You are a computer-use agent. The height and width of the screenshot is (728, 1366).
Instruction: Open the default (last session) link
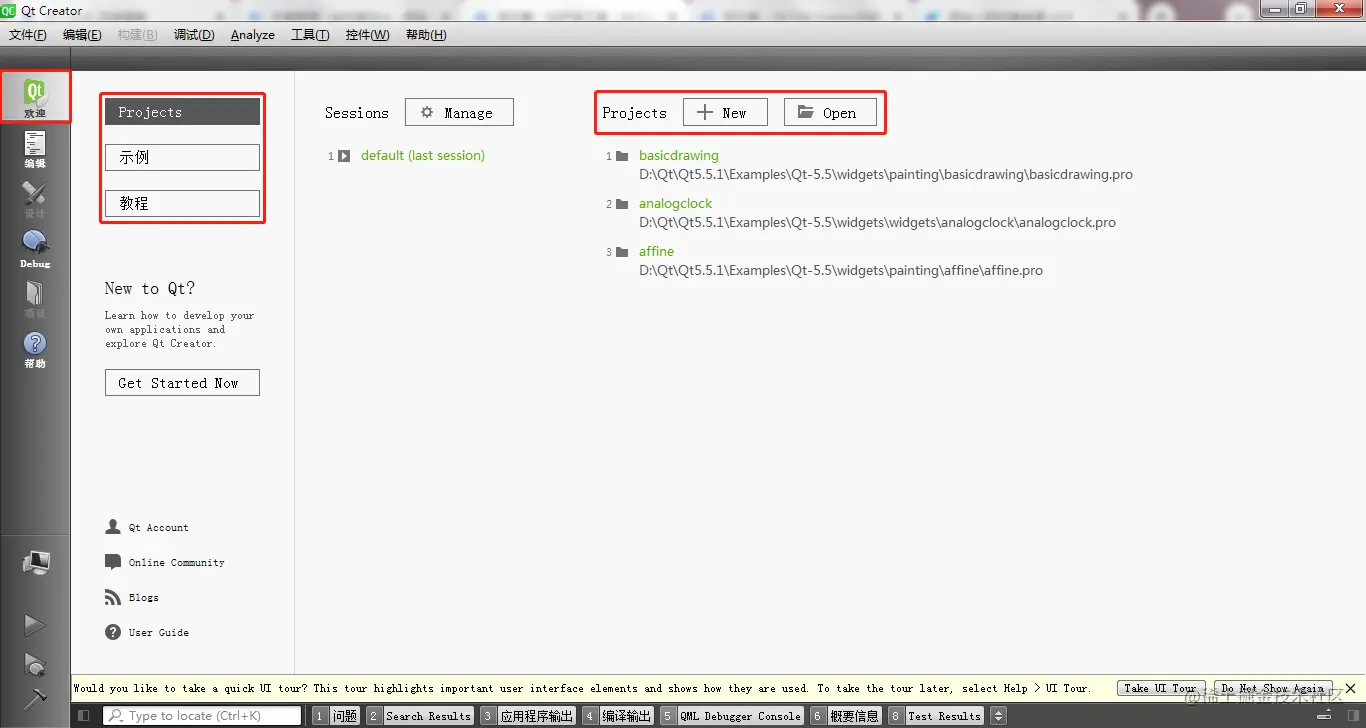point(423,156)
